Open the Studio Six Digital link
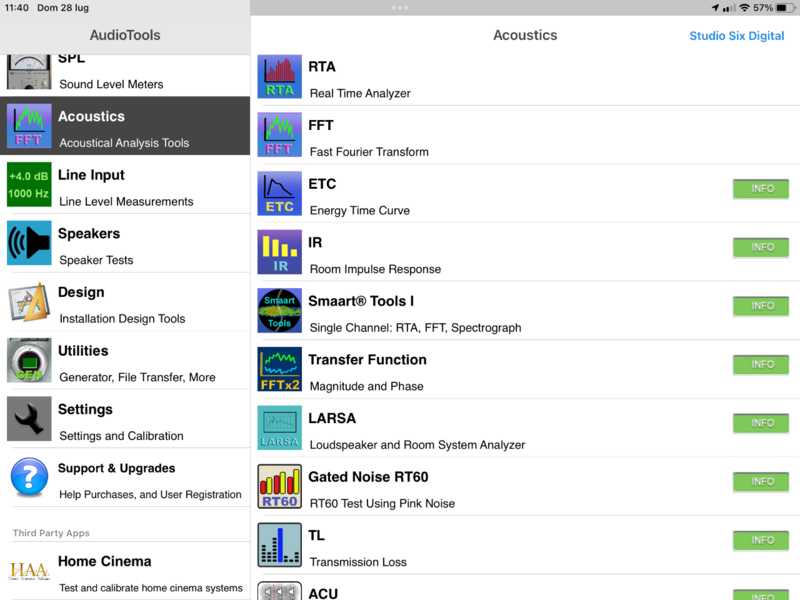The image size is (800, 600). pos(736,36)
